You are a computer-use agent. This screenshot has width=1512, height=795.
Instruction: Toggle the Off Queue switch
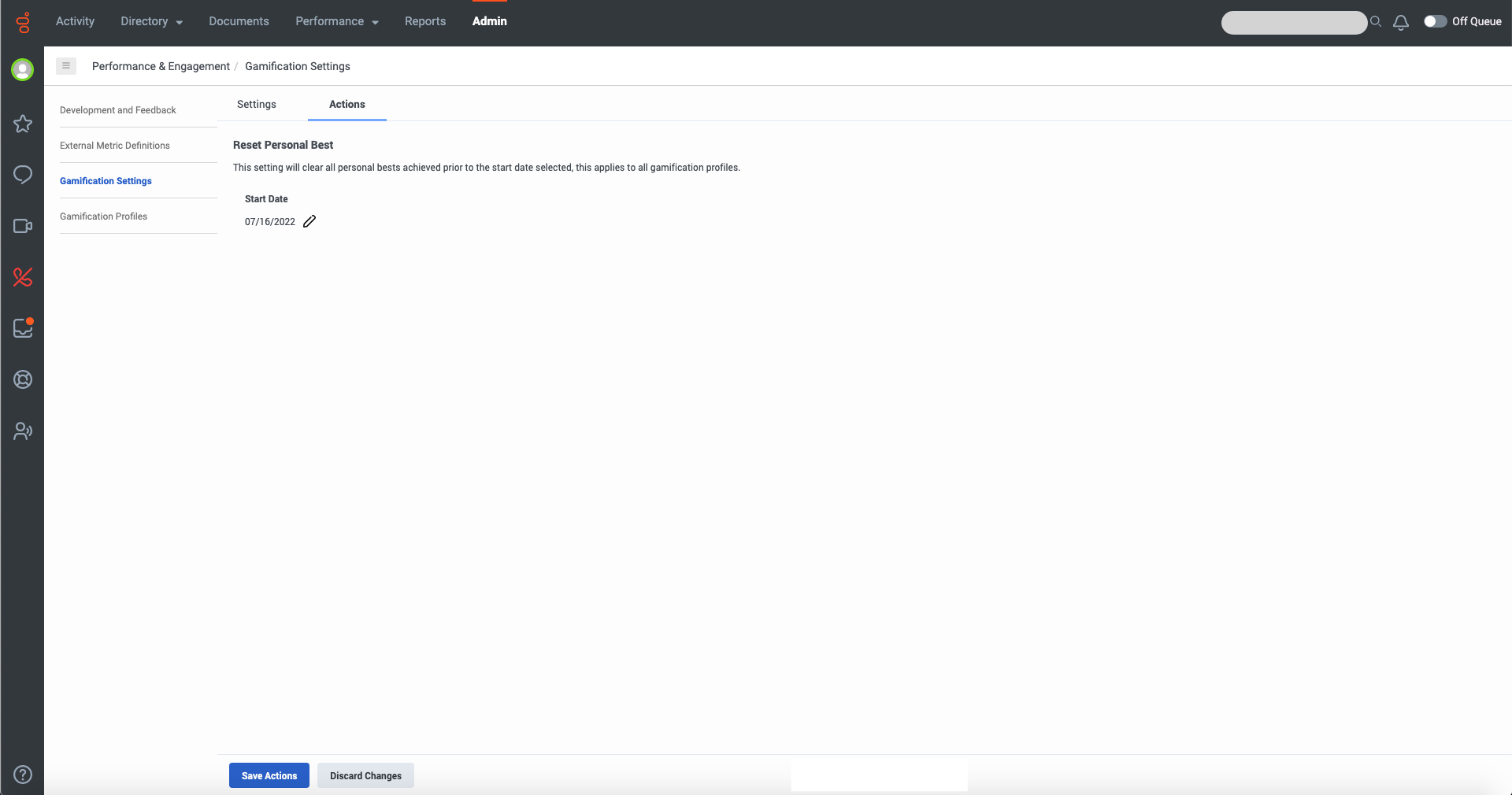[x=1435, y=21]
